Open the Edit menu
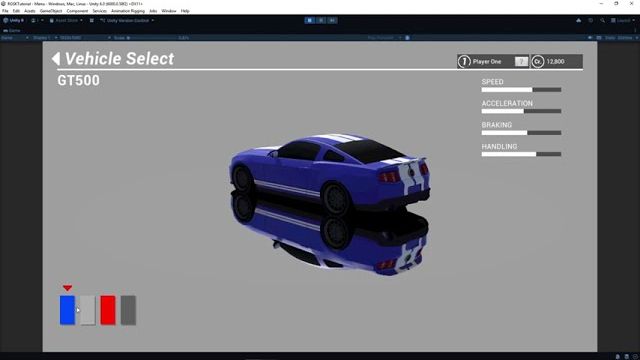The height and width of the screenshot is (360, 640). point(16,11)
